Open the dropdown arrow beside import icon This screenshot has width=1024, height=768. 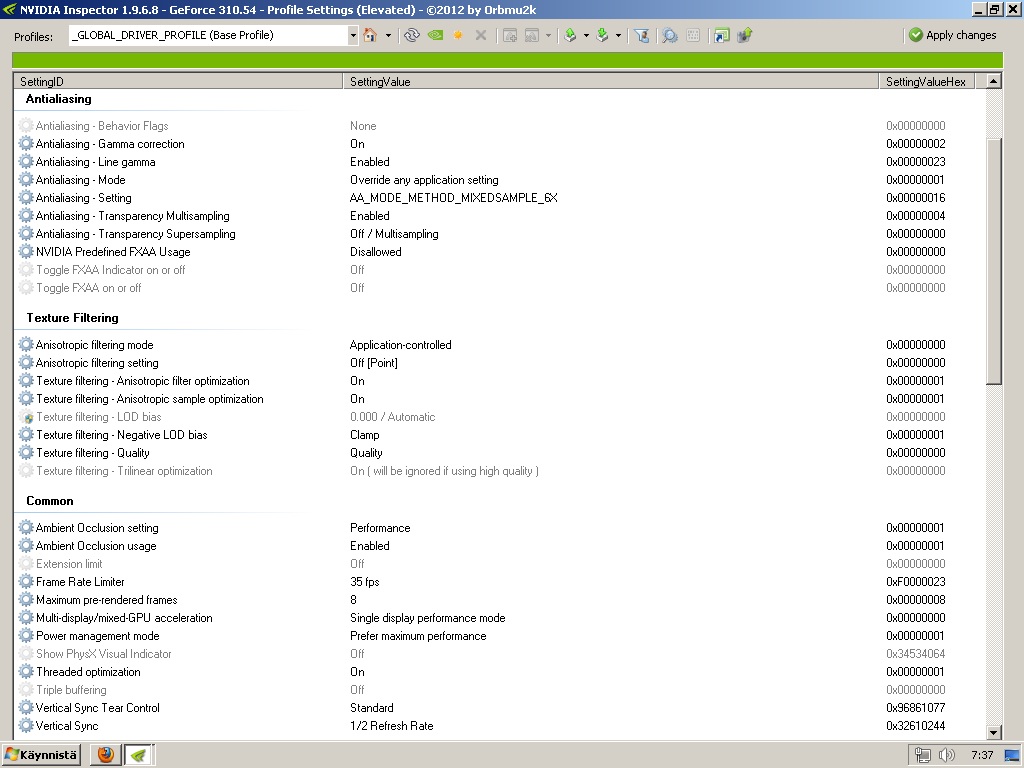click(618, 35)
